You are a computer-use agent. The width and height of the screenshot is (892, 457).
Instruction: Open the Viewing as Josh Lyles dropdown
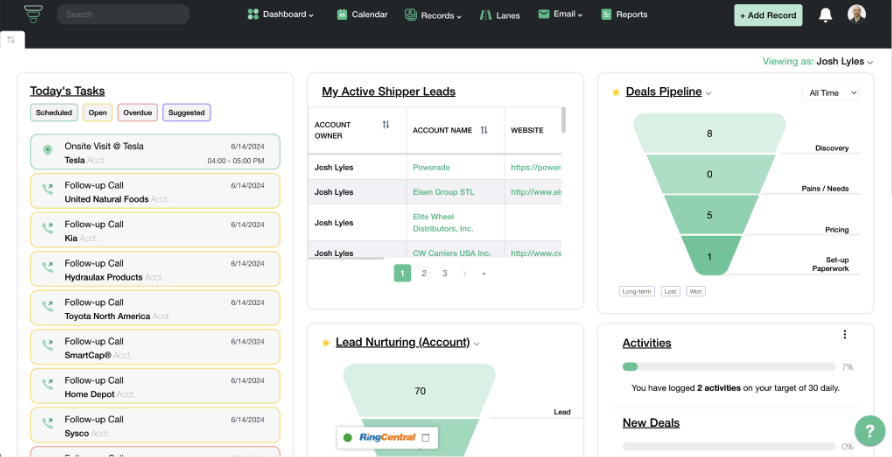pyautogui.click(x=817, y=61)
